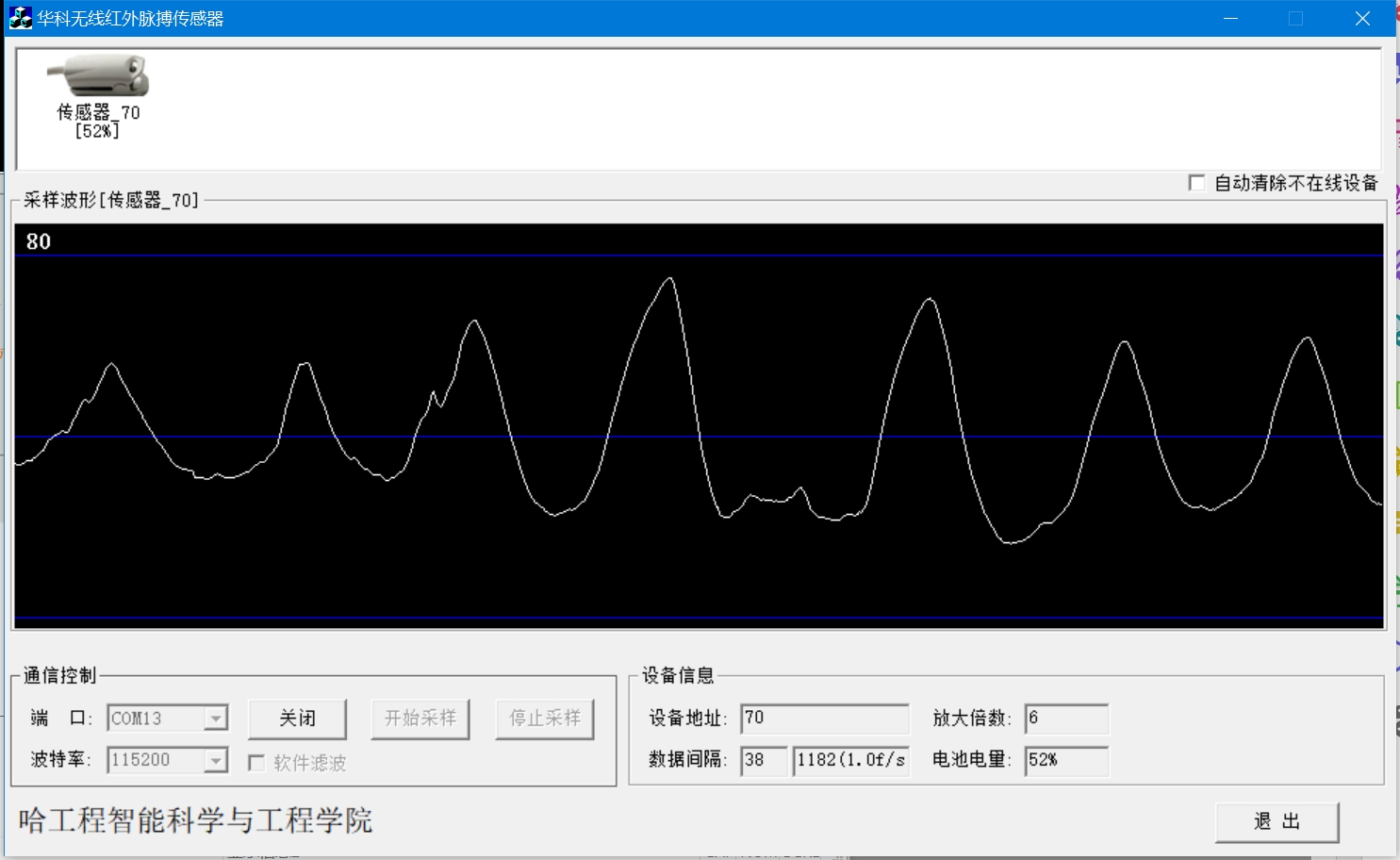Click the 设备地址 field showing 70
The height and width of the screenshot is (860, 1400).
(824, 719)
